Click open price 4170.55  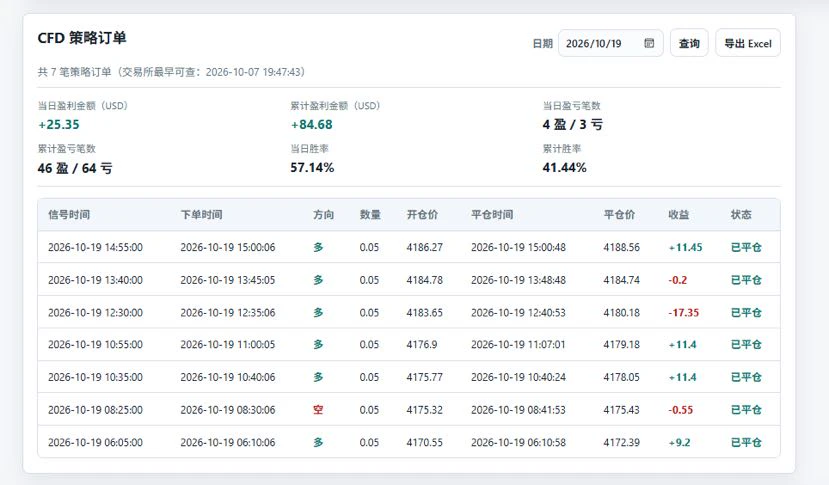point(425,443)
